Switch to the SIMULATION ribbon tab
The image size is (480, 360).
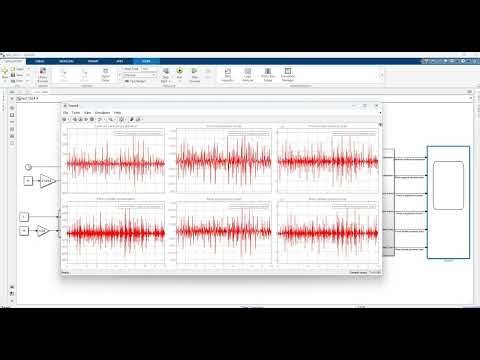(13, 61)
